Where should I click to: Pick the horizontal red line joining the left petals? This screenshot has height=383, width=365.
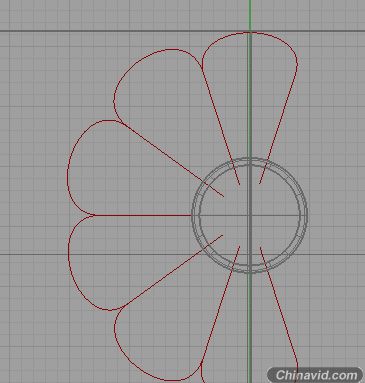tap(143, 215)
